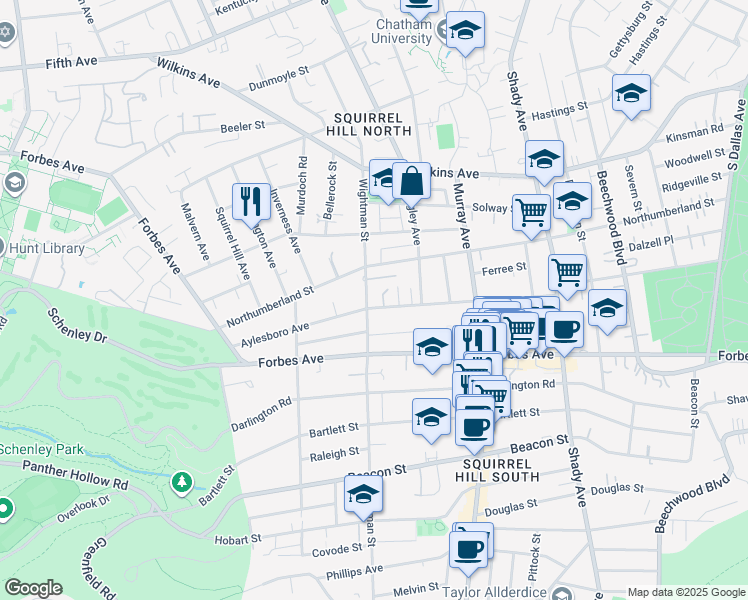Open the icon beside Hunt Library label
The width and height of the screenshot is (748, 600).
click(x=2, y=248)
